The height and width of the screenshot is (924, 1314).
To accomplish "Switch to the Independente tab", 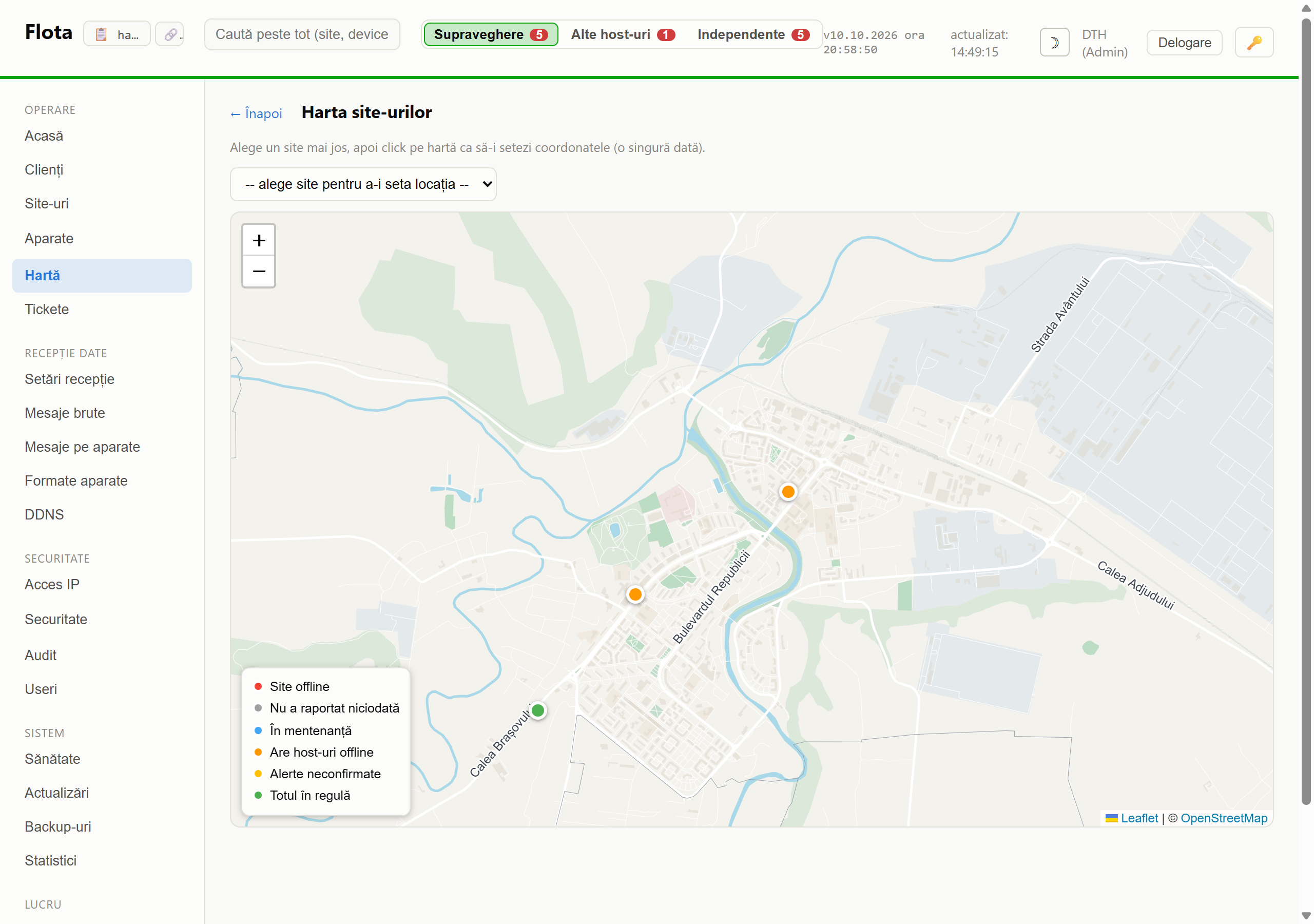I will click(x=753, y=34).
